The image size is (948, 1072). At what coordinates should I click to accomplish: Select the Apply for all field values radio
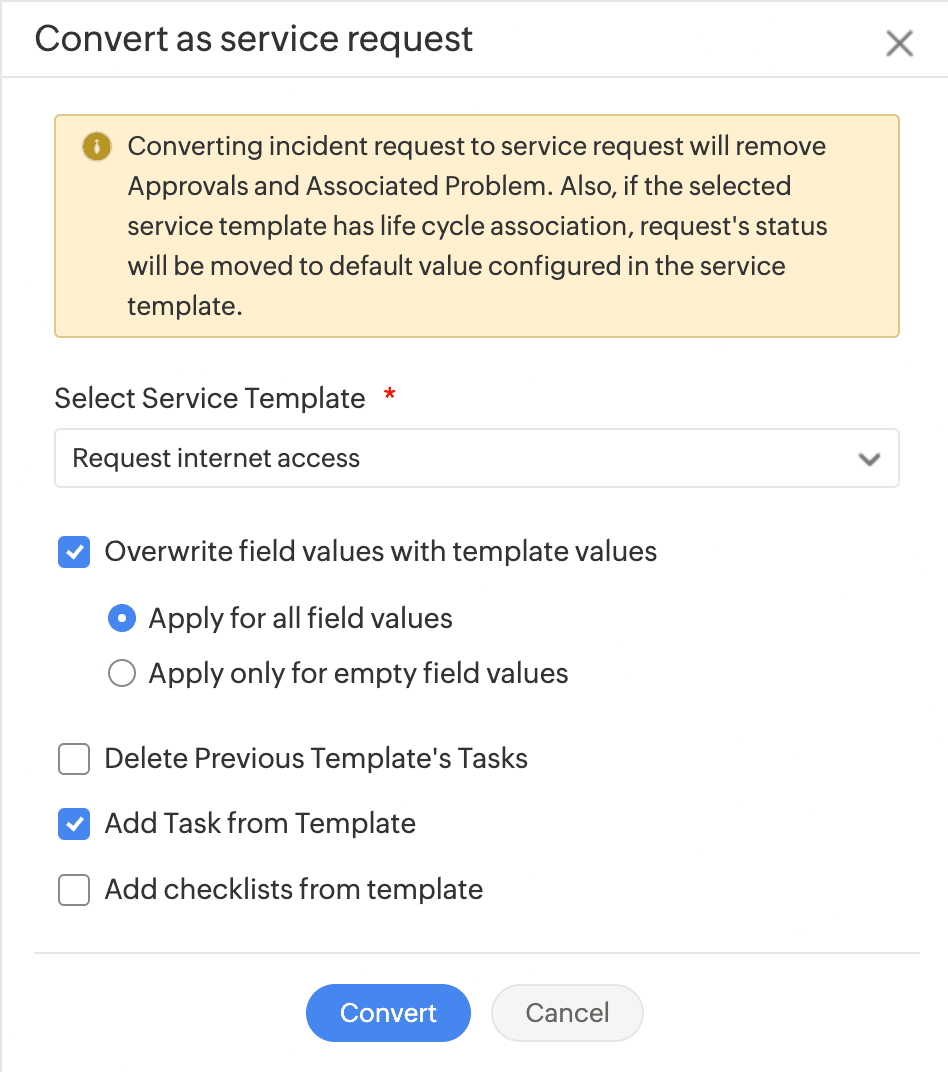(122, 619)
